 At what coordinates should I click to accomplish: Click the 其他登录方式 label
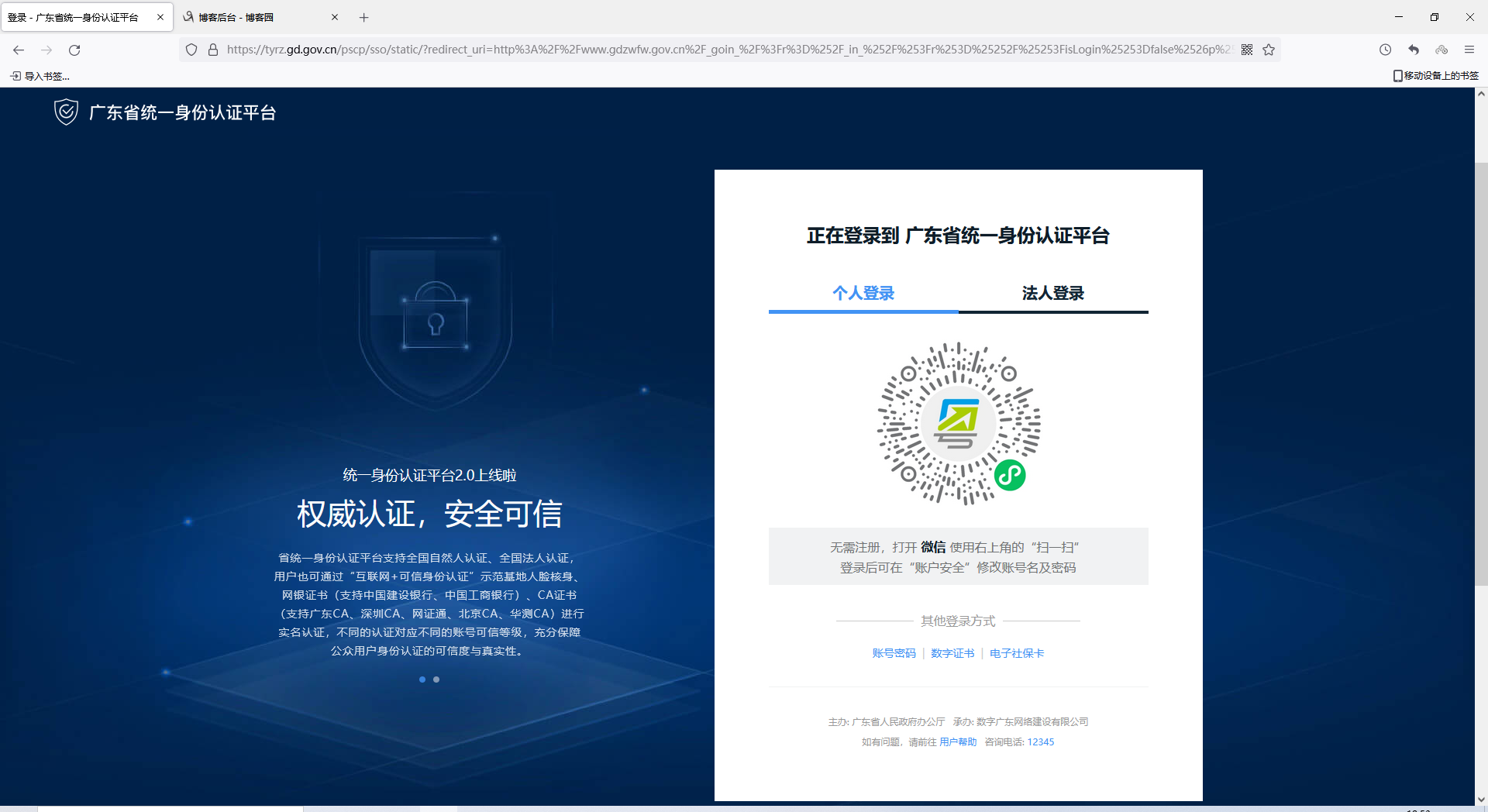958,621
